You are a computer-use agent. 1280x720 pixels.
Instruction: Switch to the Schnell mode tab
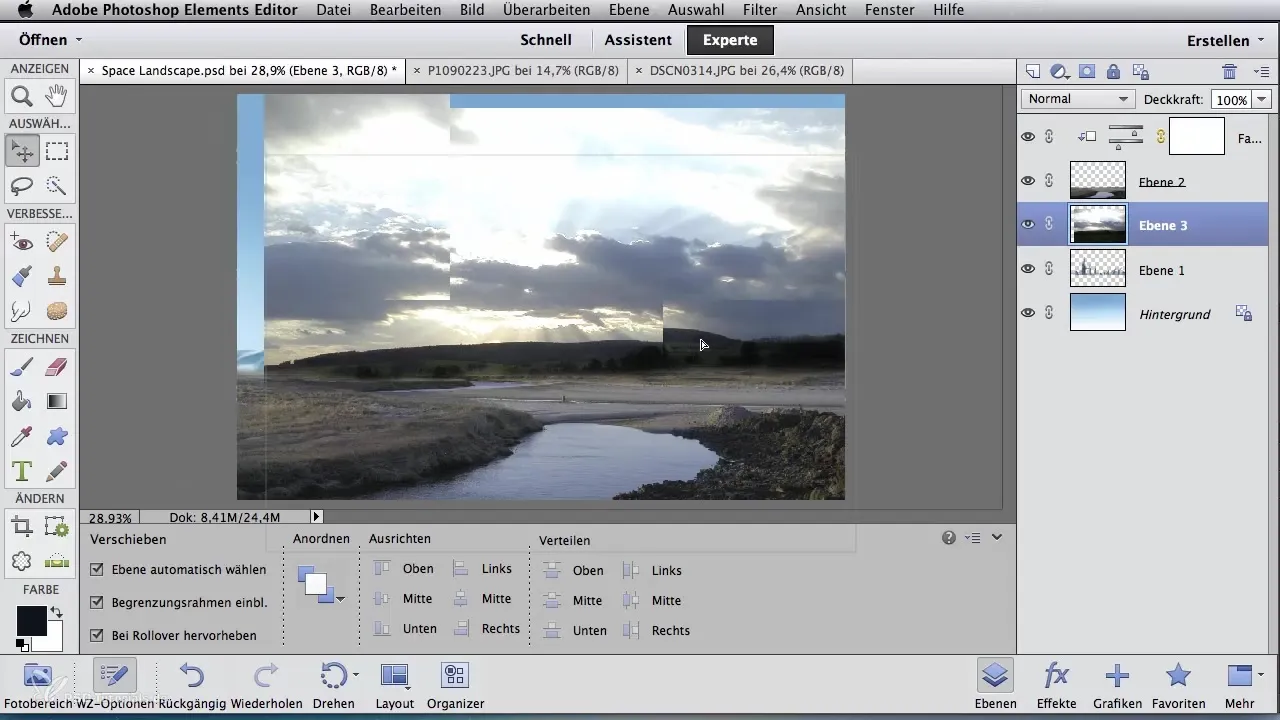546,40
